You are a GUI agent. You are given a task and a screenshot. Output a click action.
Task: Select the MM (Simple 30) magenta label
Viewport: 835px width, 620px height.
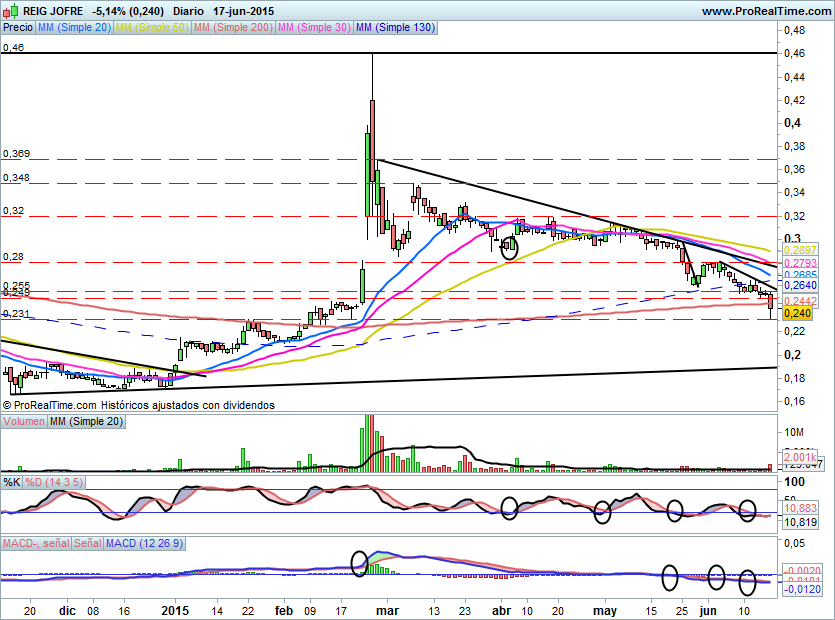[x=315, y=28]
